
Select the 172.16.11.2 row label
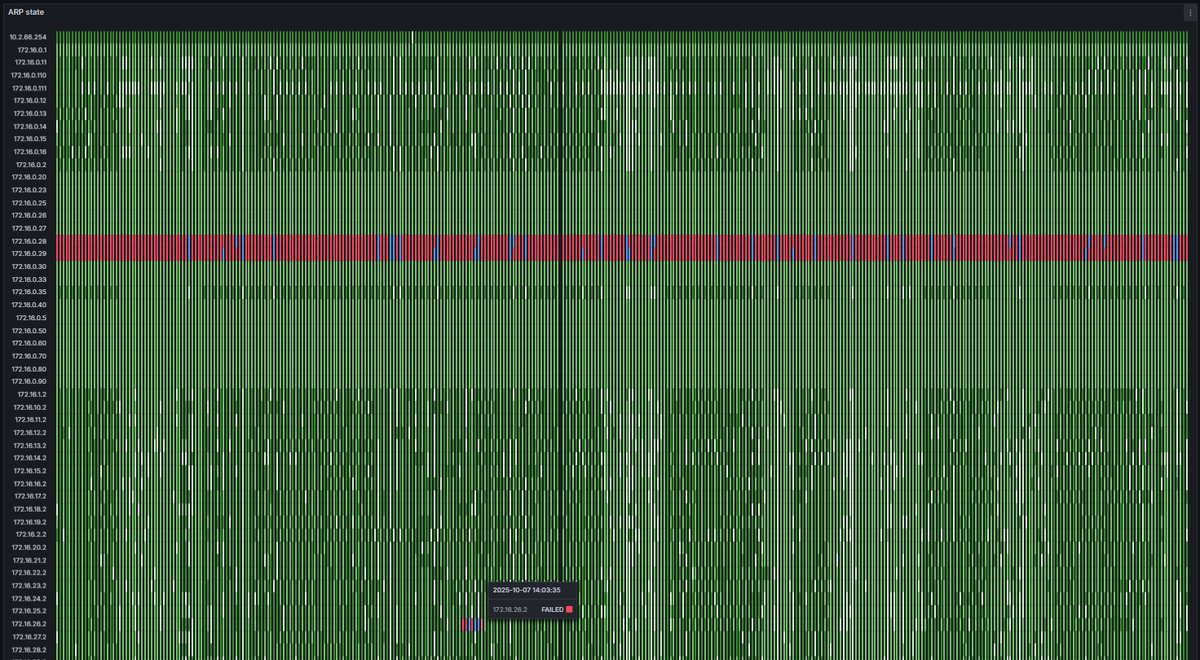[x=30, y=420]
